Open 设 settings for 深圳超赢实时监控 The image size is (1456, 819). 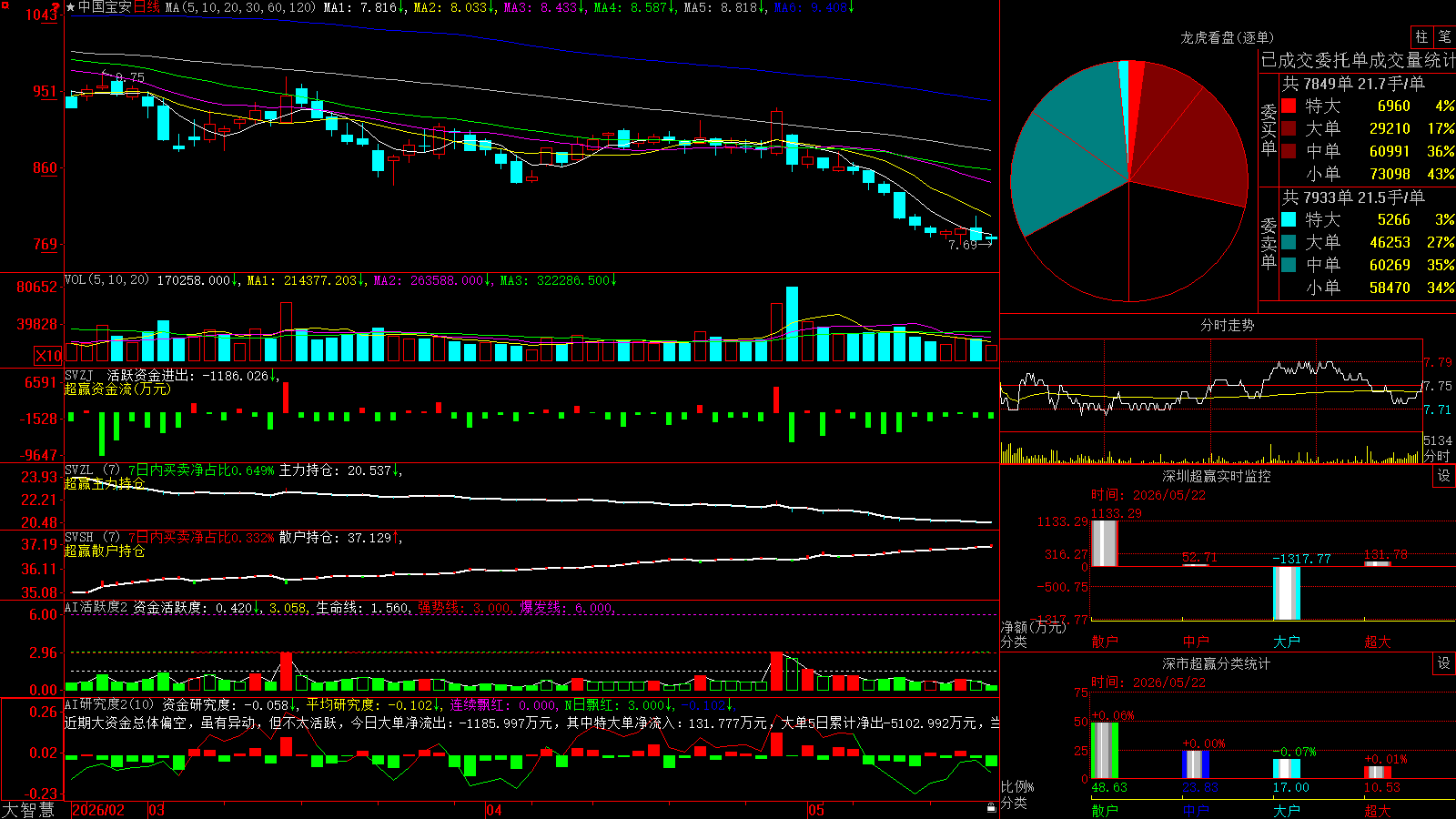click(x=1444, y=476)
